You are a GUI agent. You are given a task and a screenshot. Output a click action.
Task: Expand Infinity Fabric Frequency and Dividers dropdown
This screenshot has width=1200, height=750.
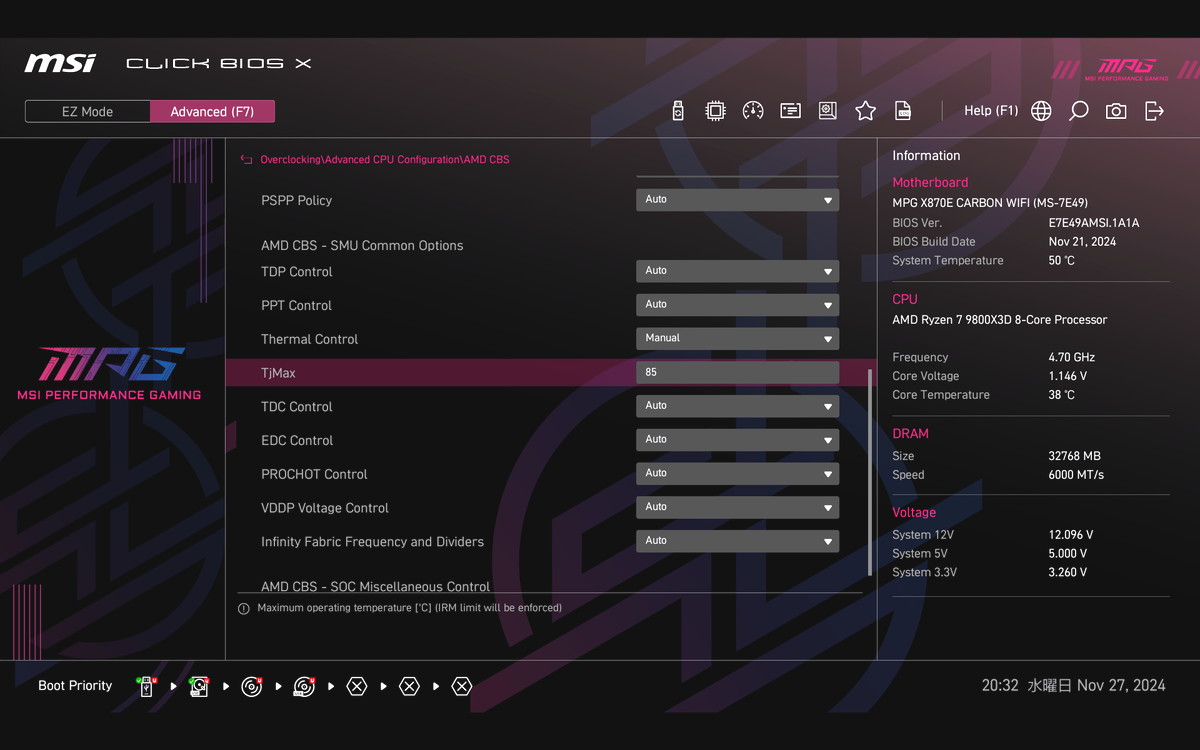click(x=737, y=541)
